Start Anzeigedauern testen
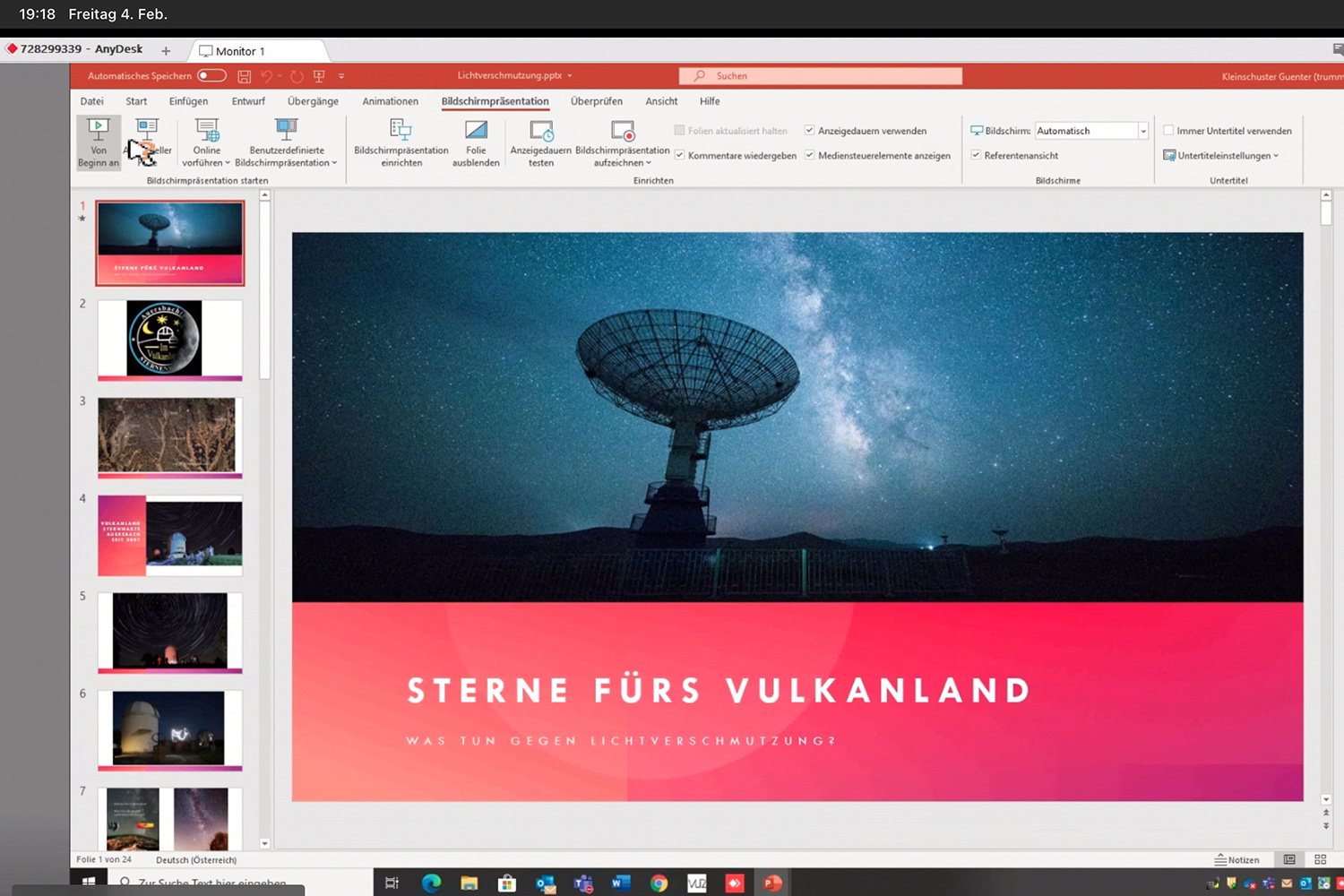 [x=541, y=142]
